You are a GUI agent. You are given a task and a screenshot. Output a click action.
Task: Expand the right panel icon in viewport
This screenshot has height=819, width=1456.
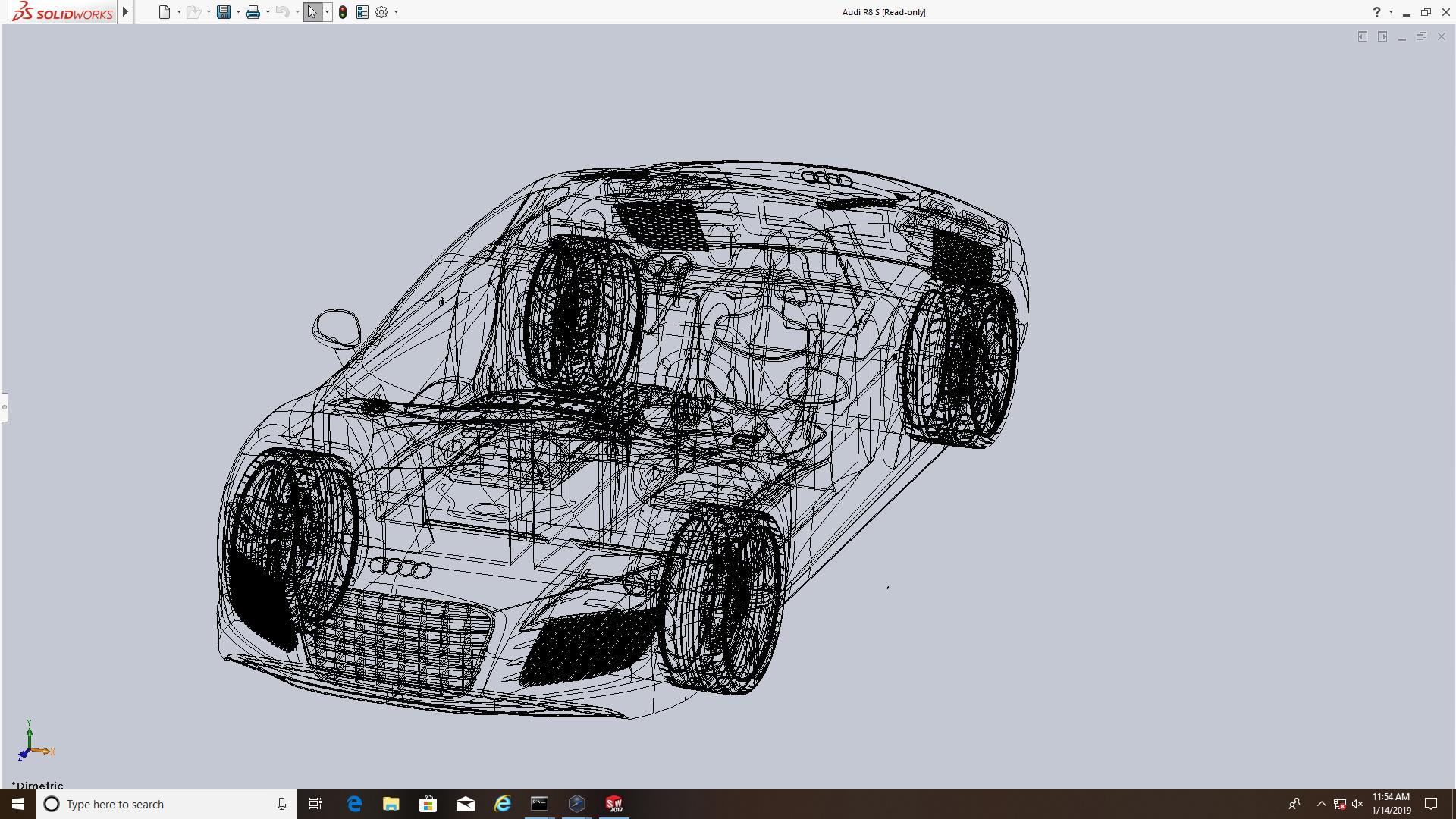click(x=1382, y=36)
